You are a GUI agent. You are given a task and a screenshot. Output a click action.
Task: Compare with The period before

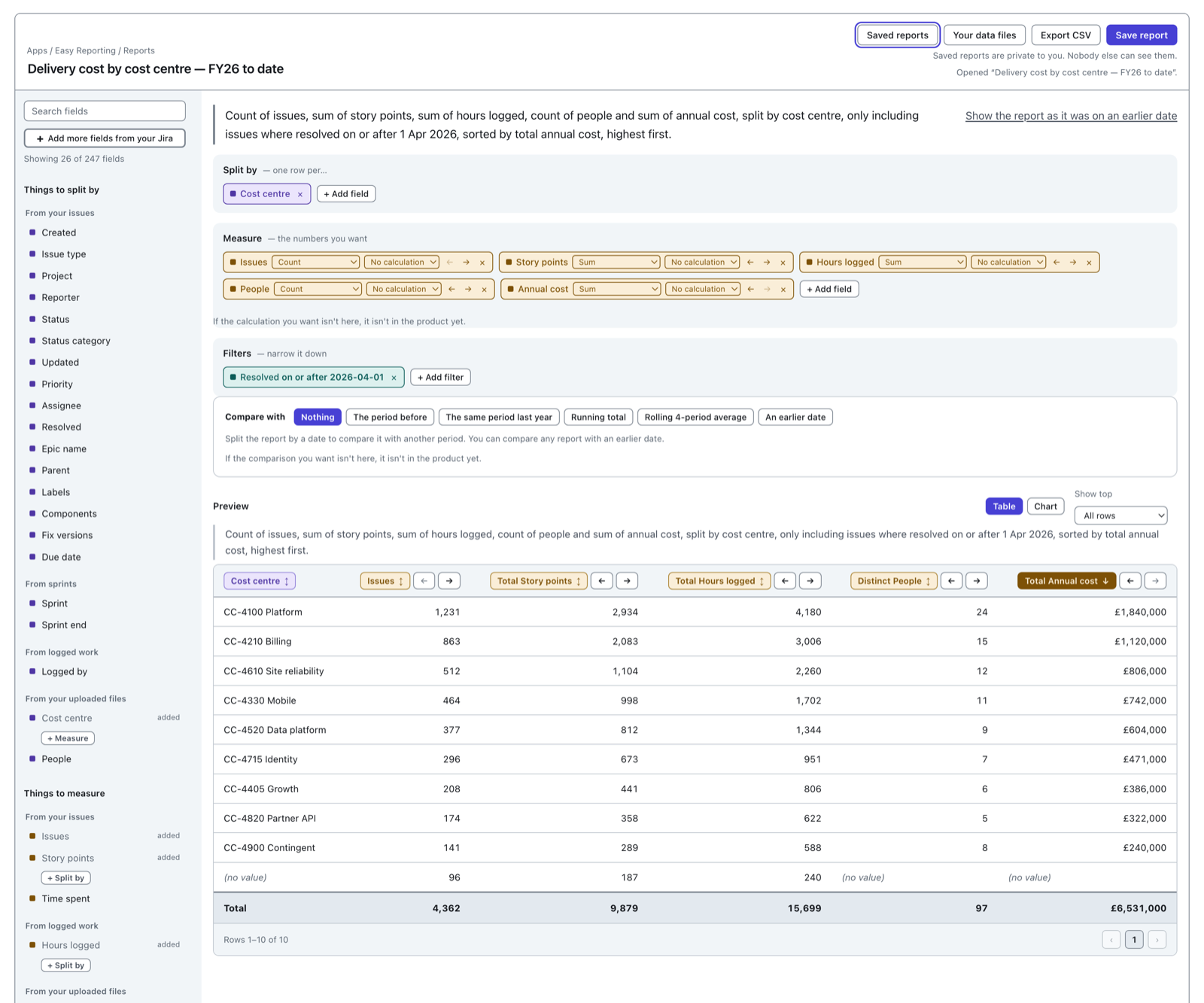390,418
